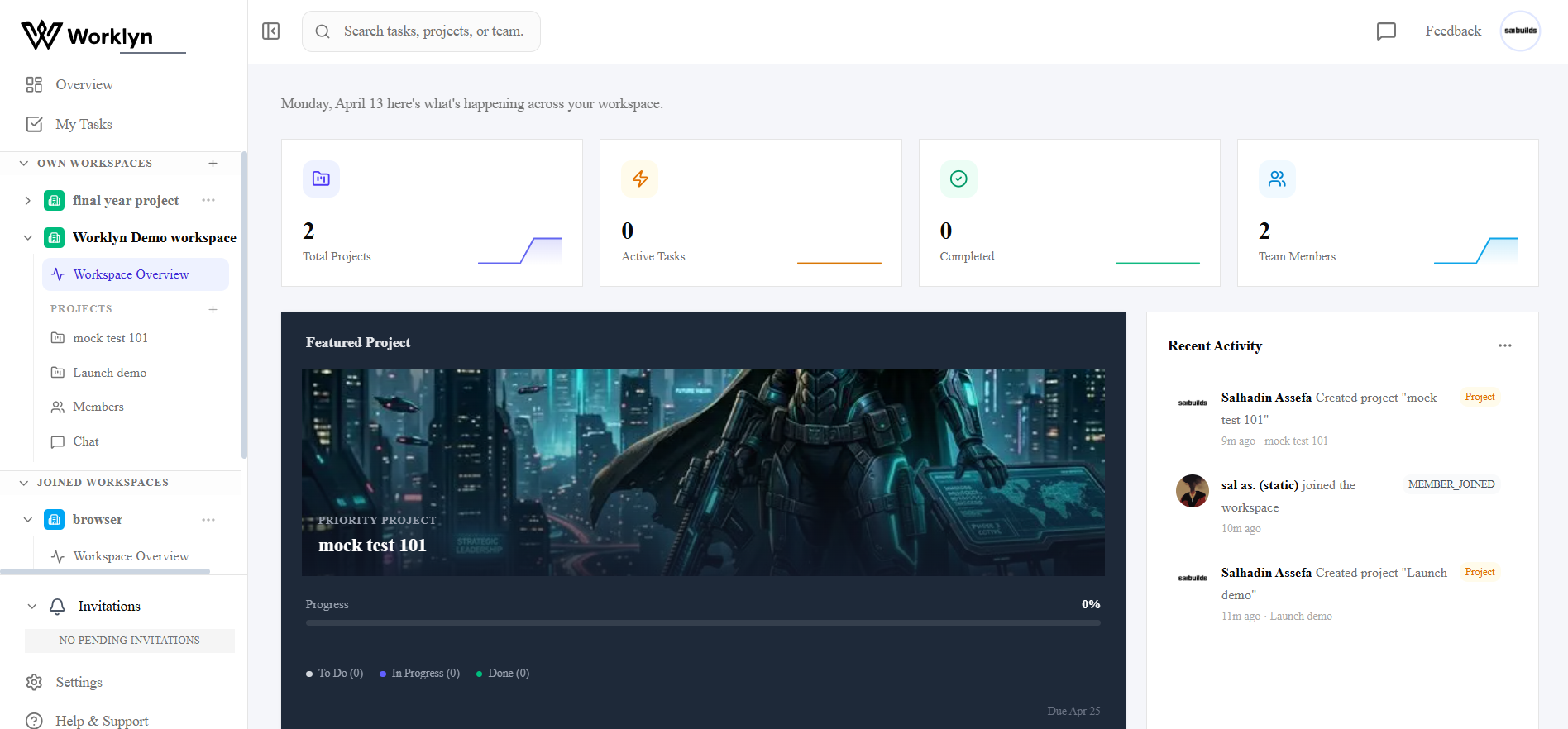Click the Worklyn logo
The height and width of the screenshot is (729, 1568).
[88, 36]
